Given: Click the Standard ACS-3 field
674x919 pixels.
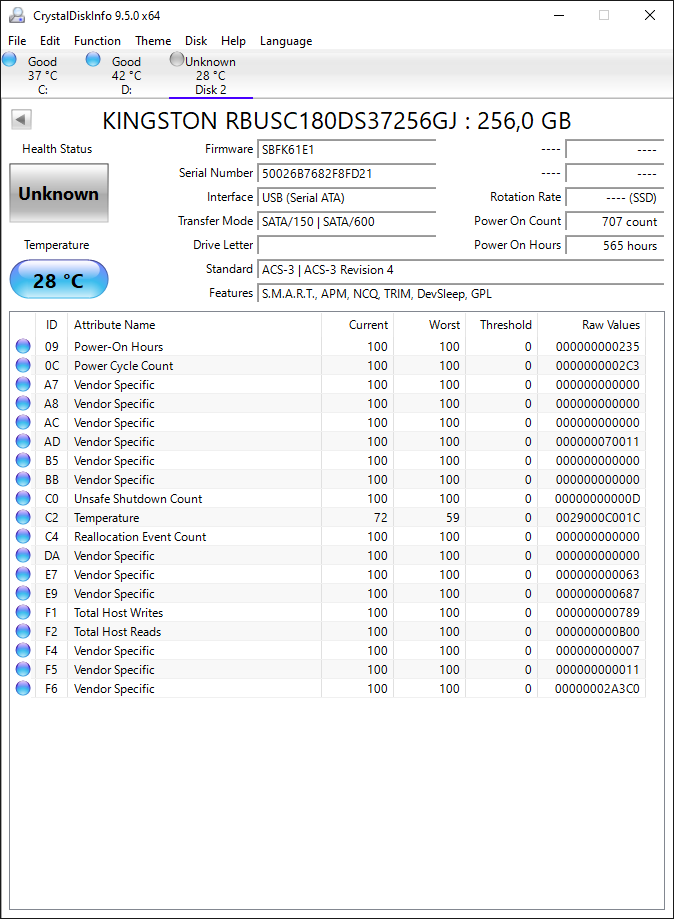Looking at the screenshot, I should (x=460, y=270).
